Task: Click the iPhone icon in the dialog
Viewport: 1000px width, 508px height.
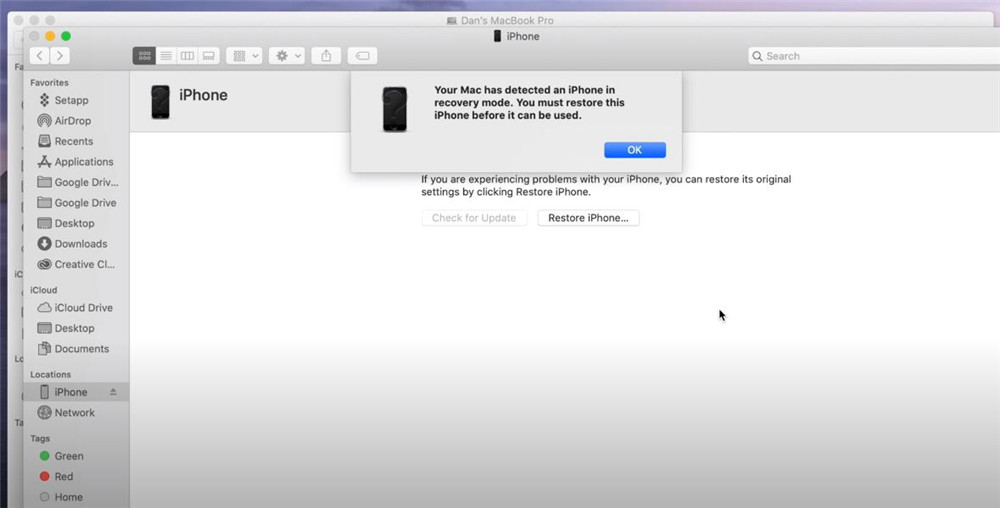Action: (395, 109)
